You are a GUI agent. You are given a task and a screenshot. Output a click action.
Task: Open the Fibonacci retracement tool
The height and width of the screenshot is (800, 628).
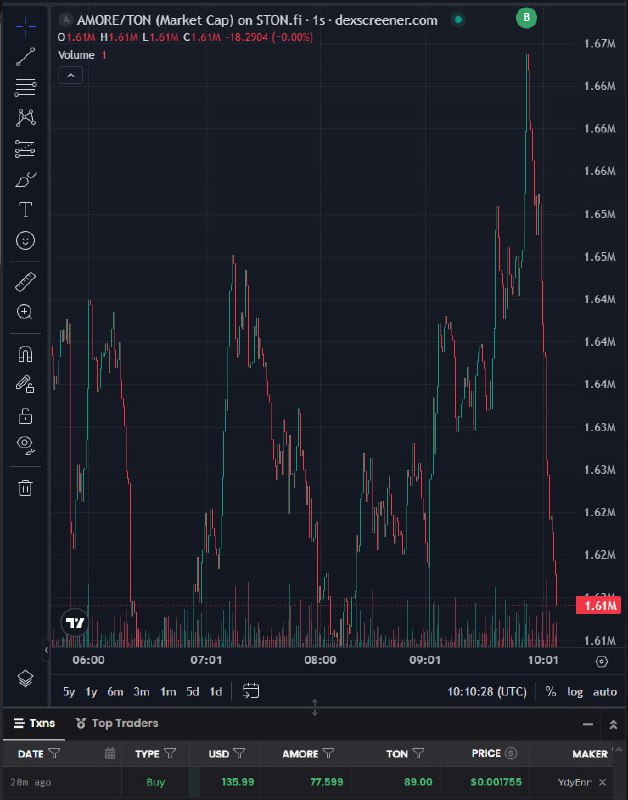tap(26, 87)
